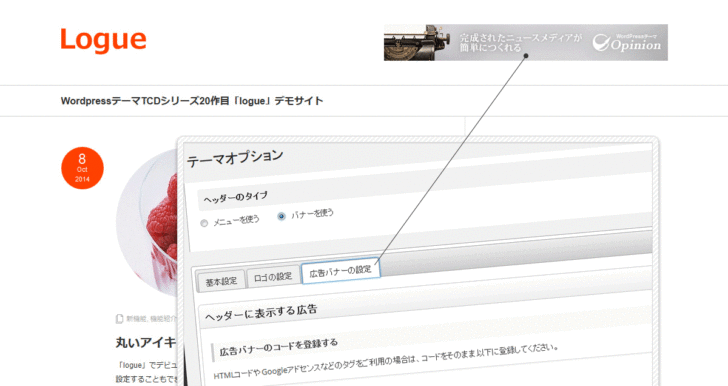Screen dimensions: 728x386
Task: Click the テーマオプション heading
Action: tap(235, 158)
